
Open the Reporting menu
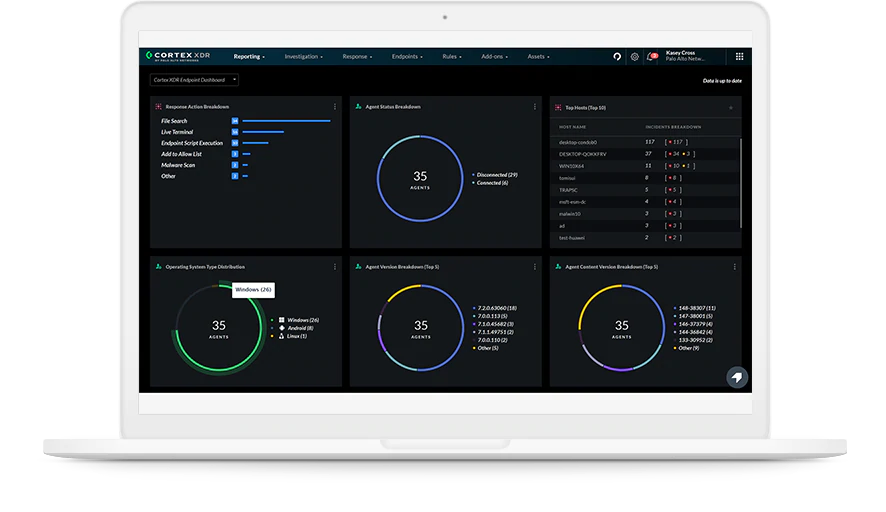tap(249, 57)
